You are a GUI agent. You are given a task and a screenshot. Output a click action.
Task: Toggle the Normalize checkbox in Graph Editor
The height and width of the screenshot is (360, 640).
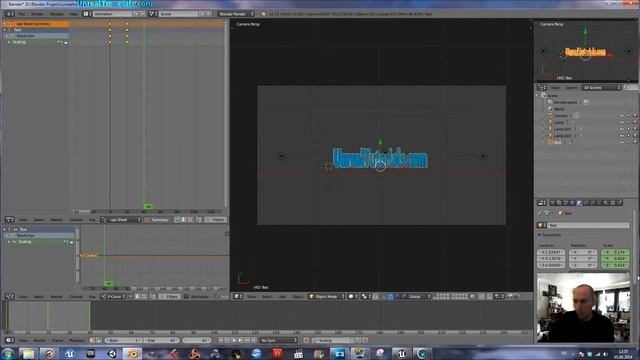[187, 297]
